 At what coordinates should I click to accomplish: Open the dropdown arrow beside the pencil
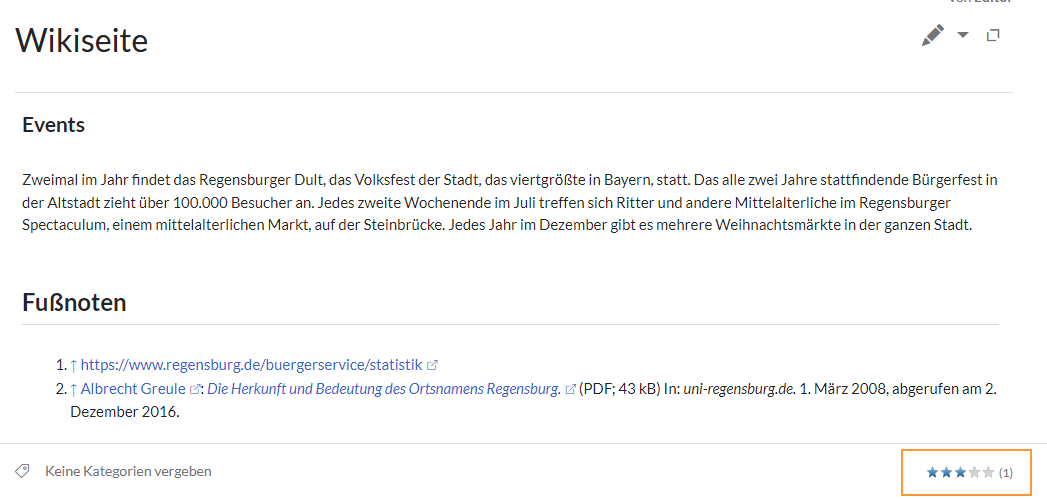point(962,35)
